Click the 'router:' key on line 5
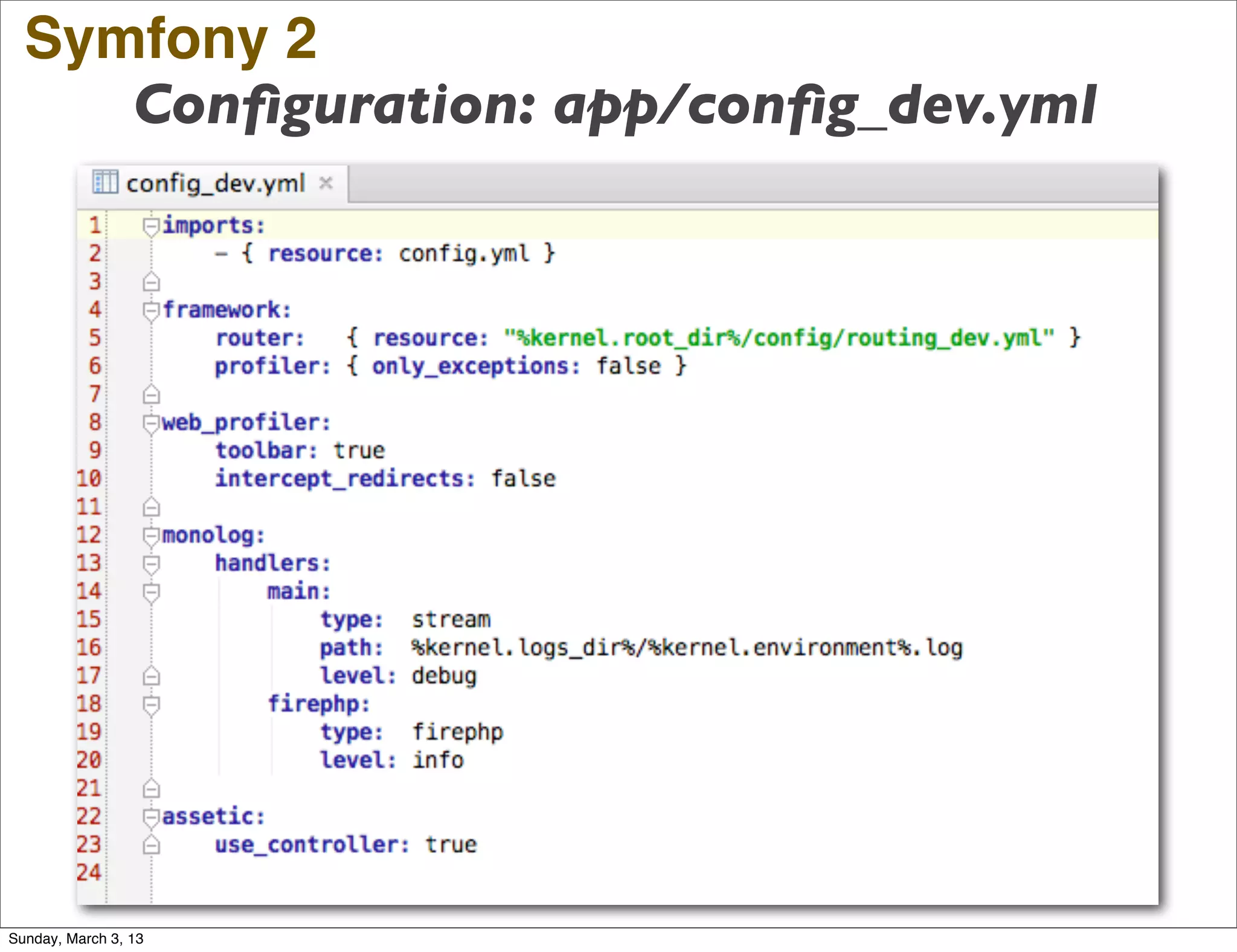1237x952 pixels. [260, 338]
